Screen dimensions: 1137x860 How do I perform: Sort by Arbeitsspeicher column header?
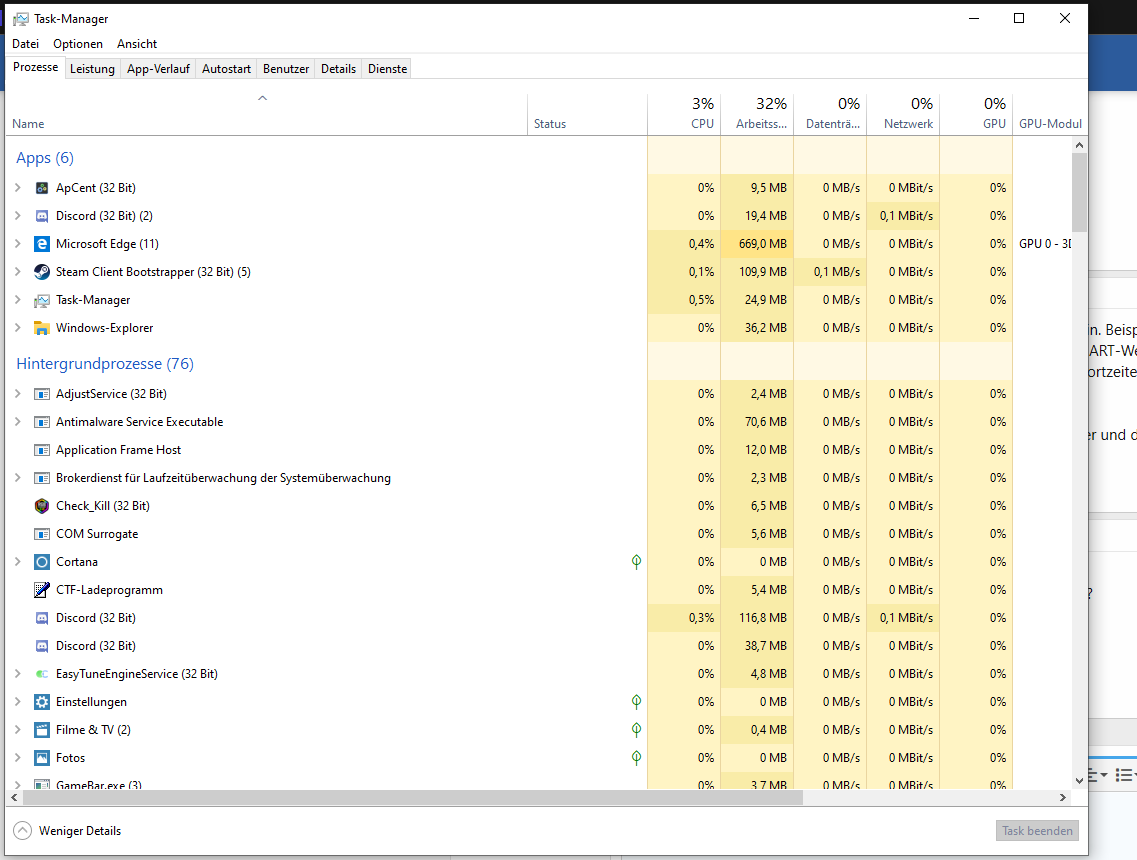pos(757,114)
